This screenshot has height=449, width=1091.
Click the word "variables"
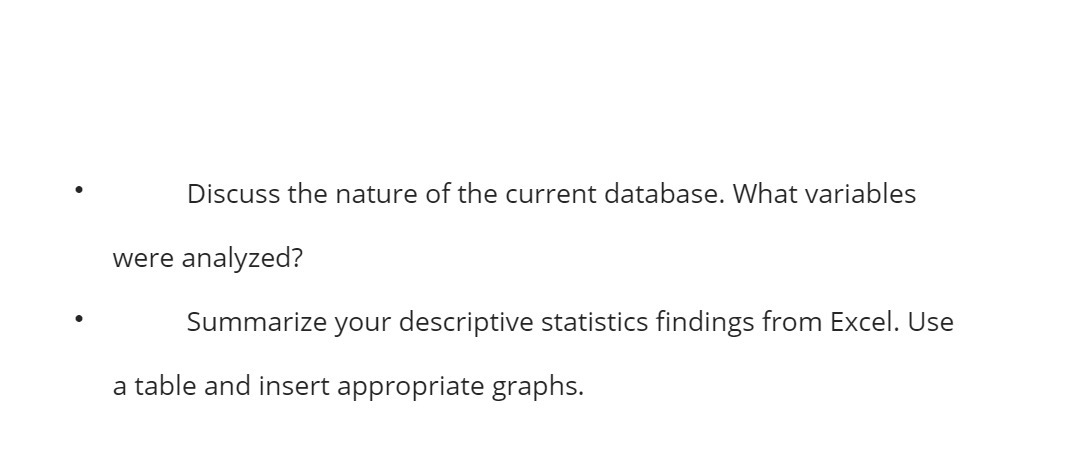(861, 194)
